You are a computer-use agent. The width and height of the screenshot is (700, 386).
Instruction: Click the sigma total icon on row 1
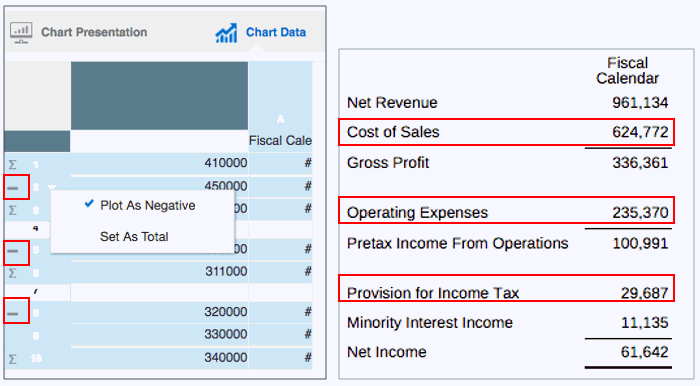(x=12, y=165)
